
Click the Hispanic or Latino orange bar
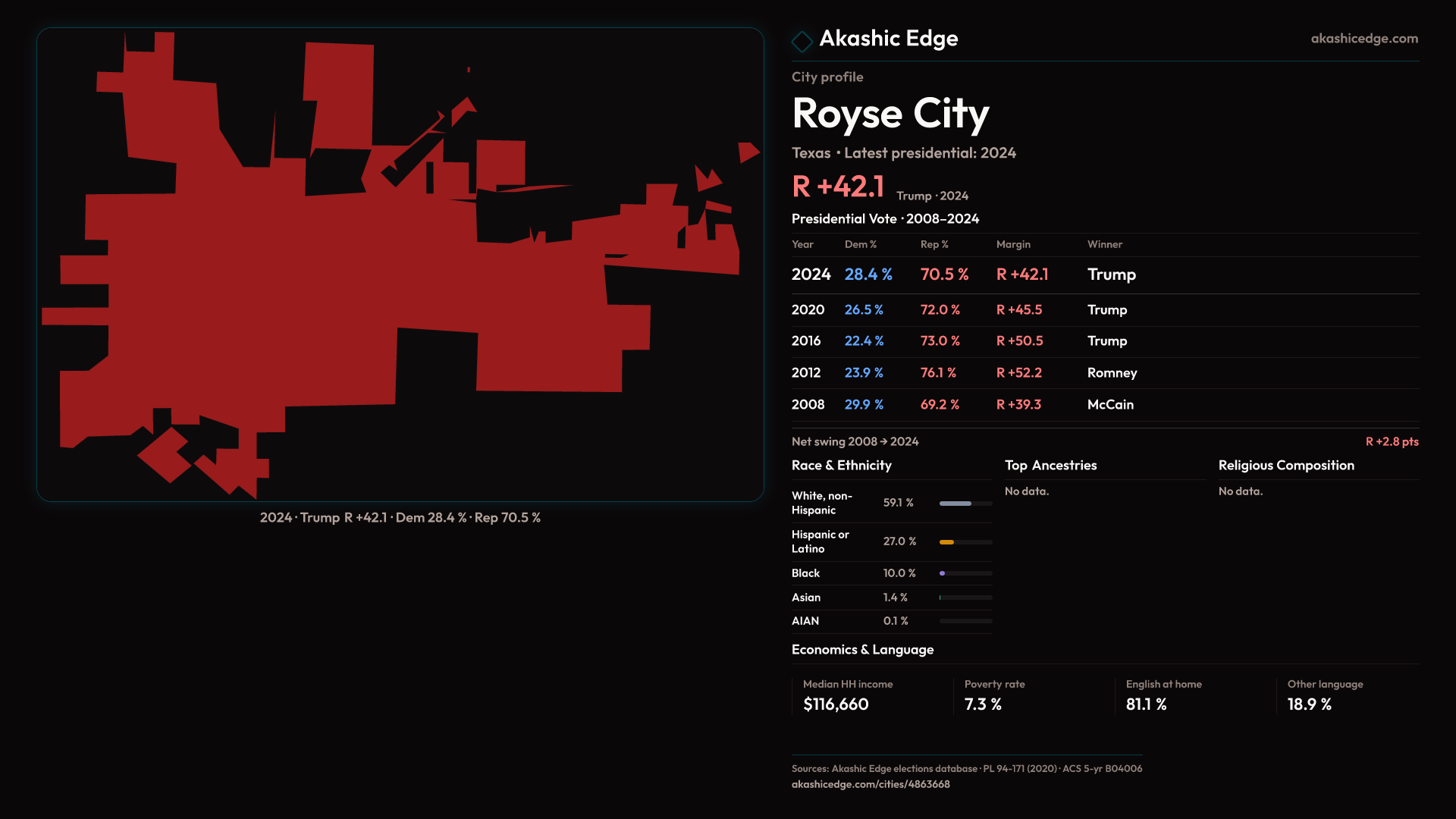(948, 542)
